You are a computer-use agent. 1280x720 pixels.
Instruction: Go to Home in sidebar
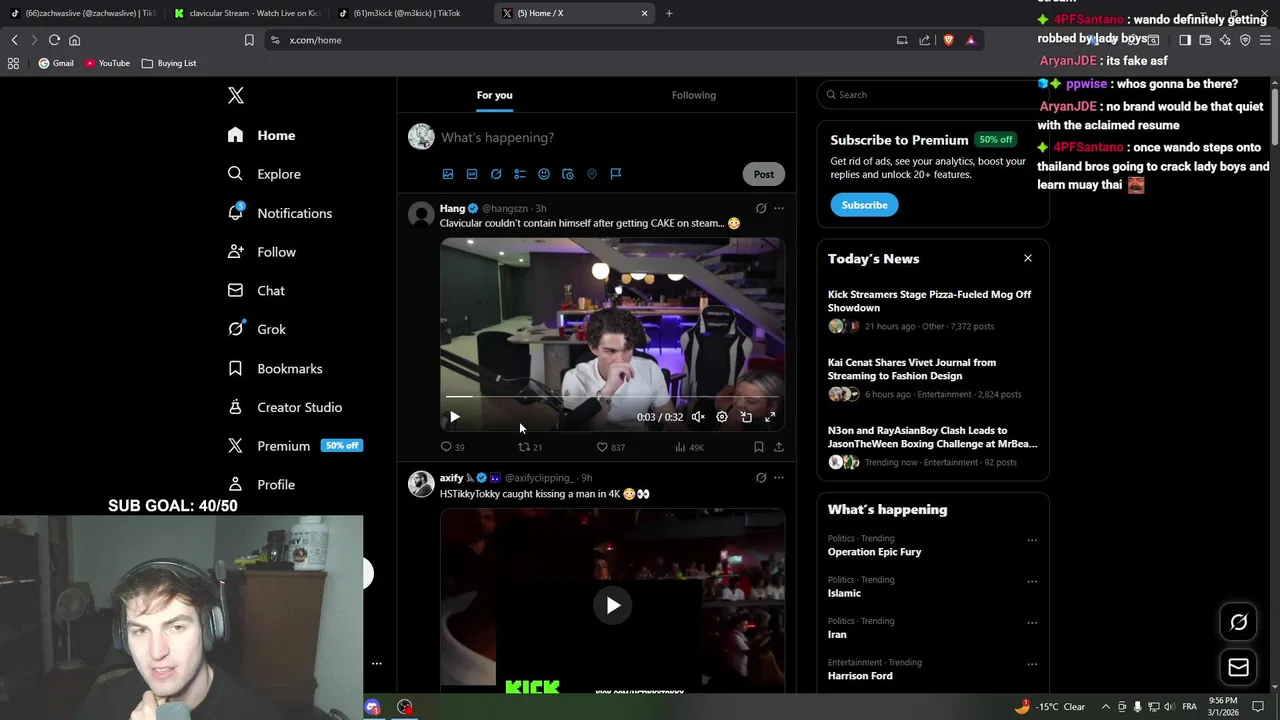click(x=261, y=135)
